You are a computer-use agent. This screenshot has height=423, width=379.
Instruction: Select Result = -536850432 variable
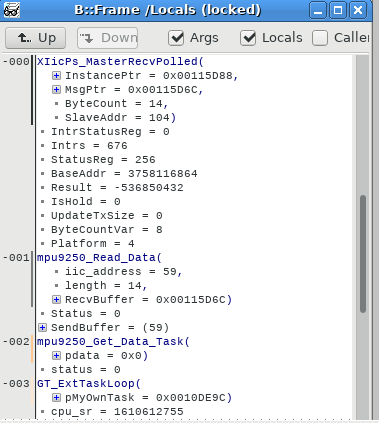pyautogui.click(x=117, y=188)
